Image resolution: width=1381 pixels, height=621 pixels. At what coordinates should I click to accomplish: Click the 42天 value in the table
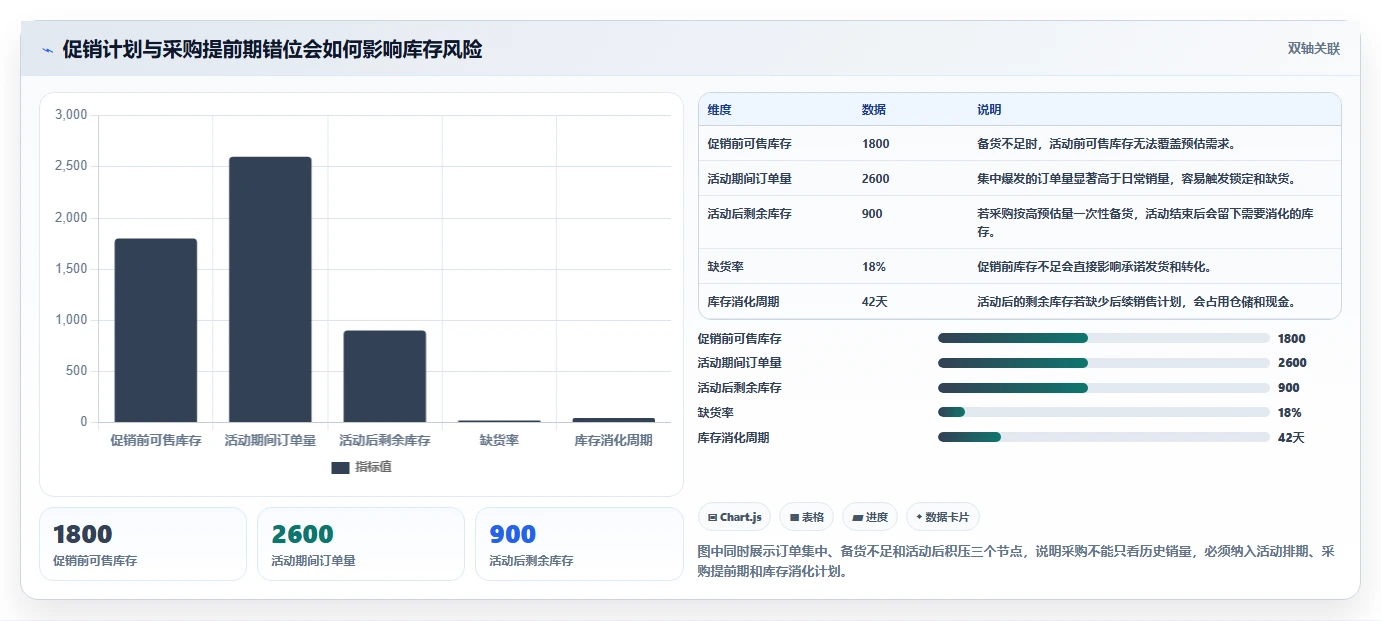[874, 302]
